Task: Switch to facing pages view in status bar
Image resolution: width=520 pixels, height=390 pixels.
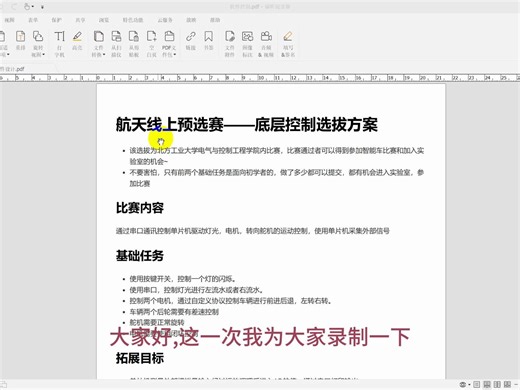Action: pos(497,384)
